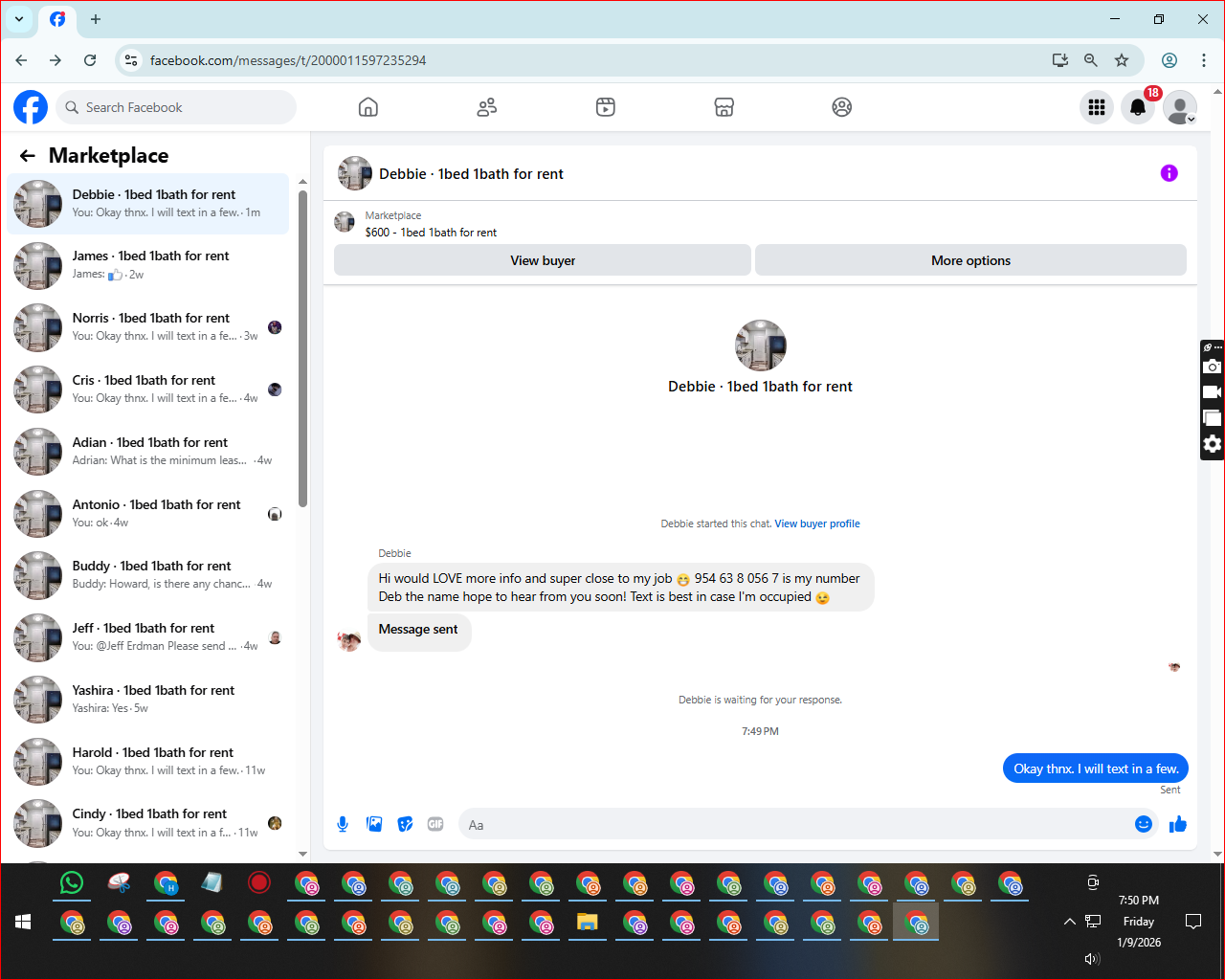Open the Reels video icon
The height and width of the screenshot is (980, 1225).
606,107
